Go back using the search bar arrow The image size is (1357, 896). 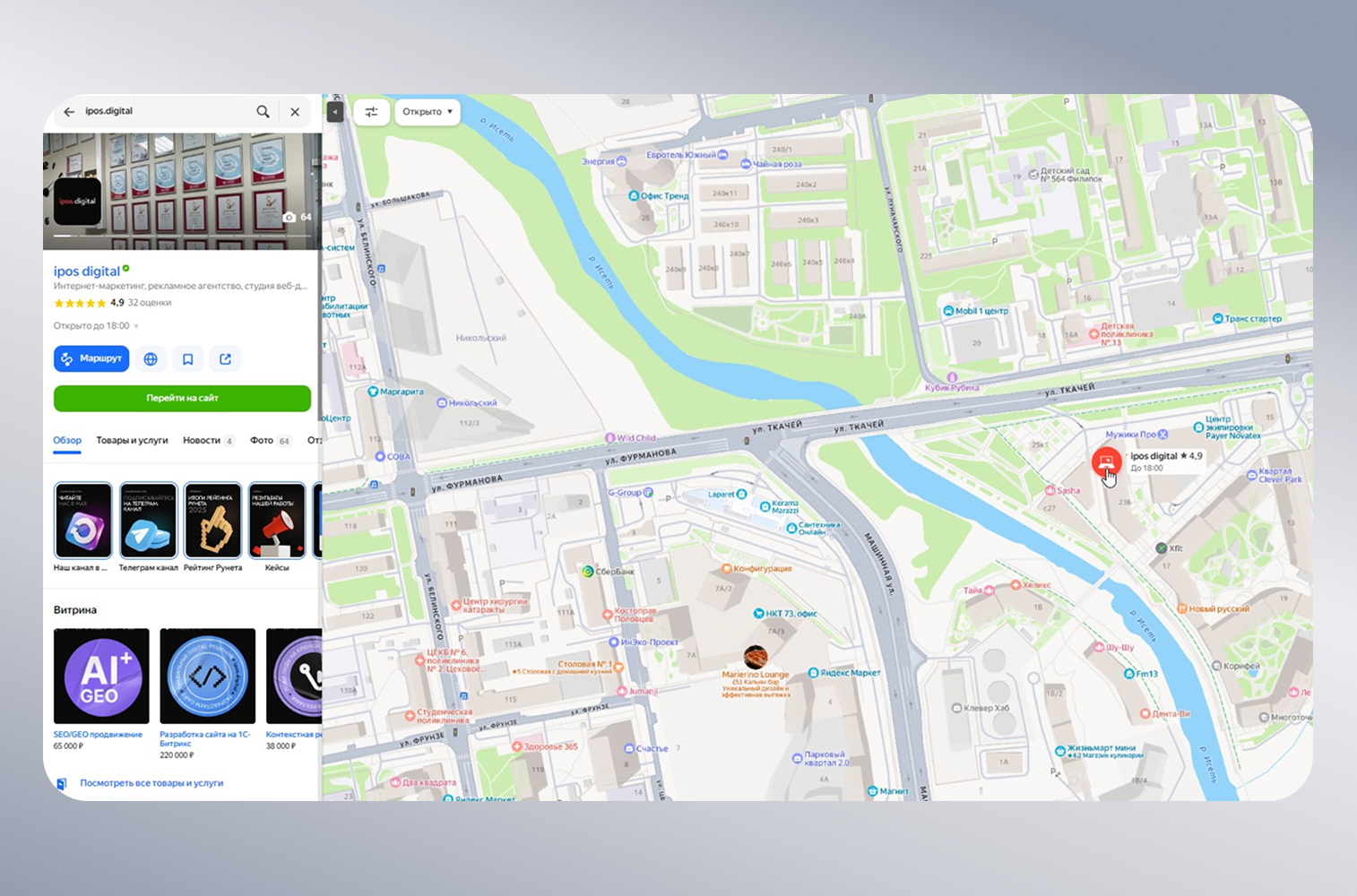point(69,112)
